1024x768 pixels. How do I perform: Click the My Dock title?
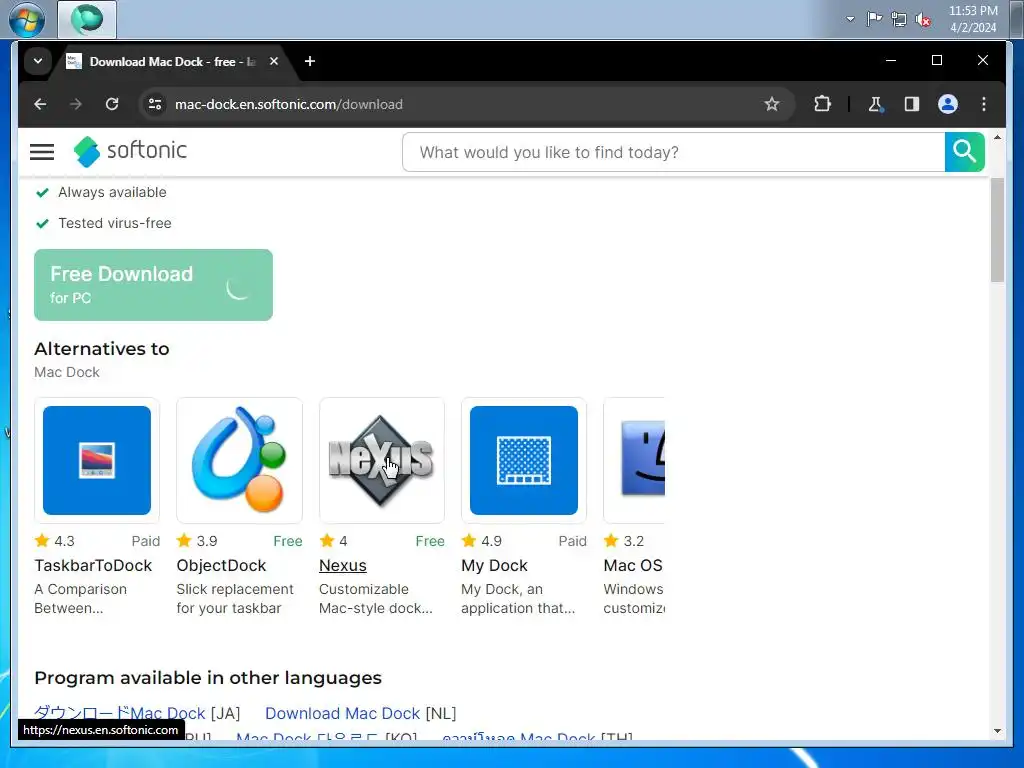[x=494, y=566]
